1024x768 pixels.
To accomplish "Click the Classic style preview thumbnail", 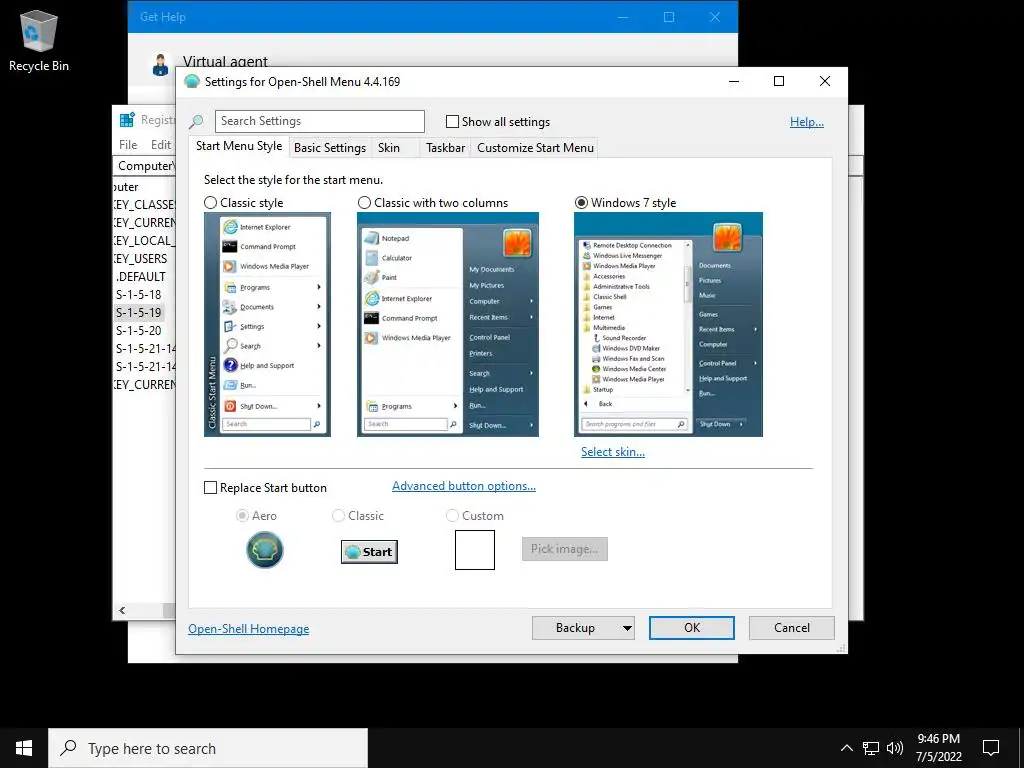I will (x=267, y=325).
